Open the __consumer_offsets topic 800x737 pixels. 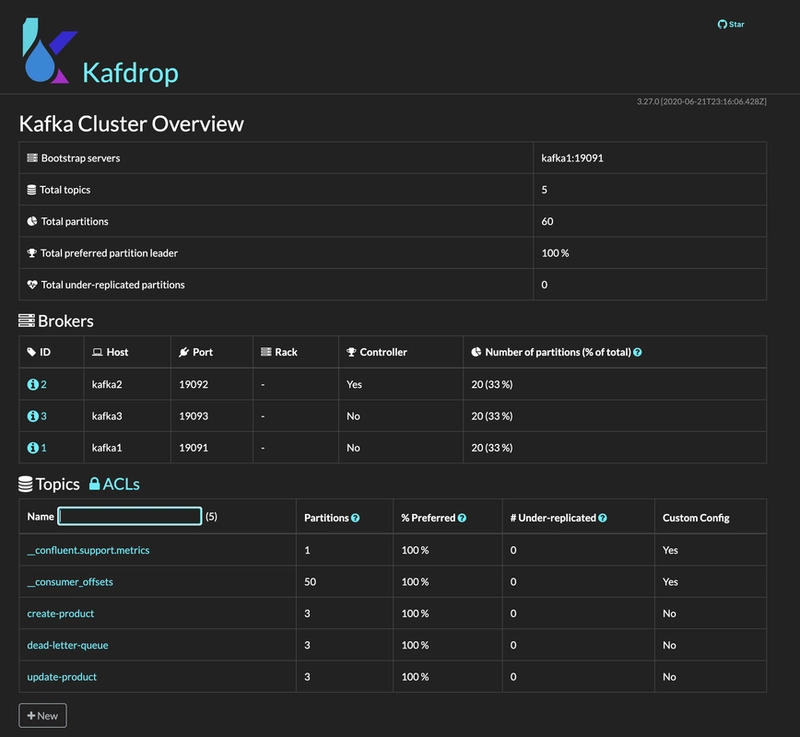(70, 581)
